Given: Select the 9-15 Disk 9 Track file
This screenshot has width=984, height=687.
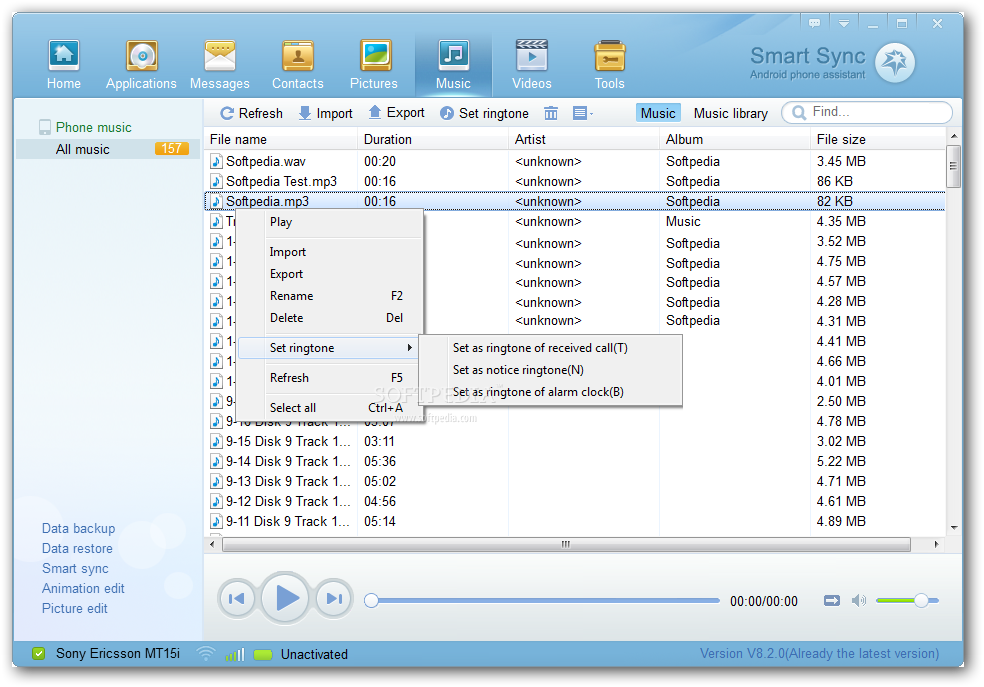Looking at the screenshot, I should coord(575,442).
